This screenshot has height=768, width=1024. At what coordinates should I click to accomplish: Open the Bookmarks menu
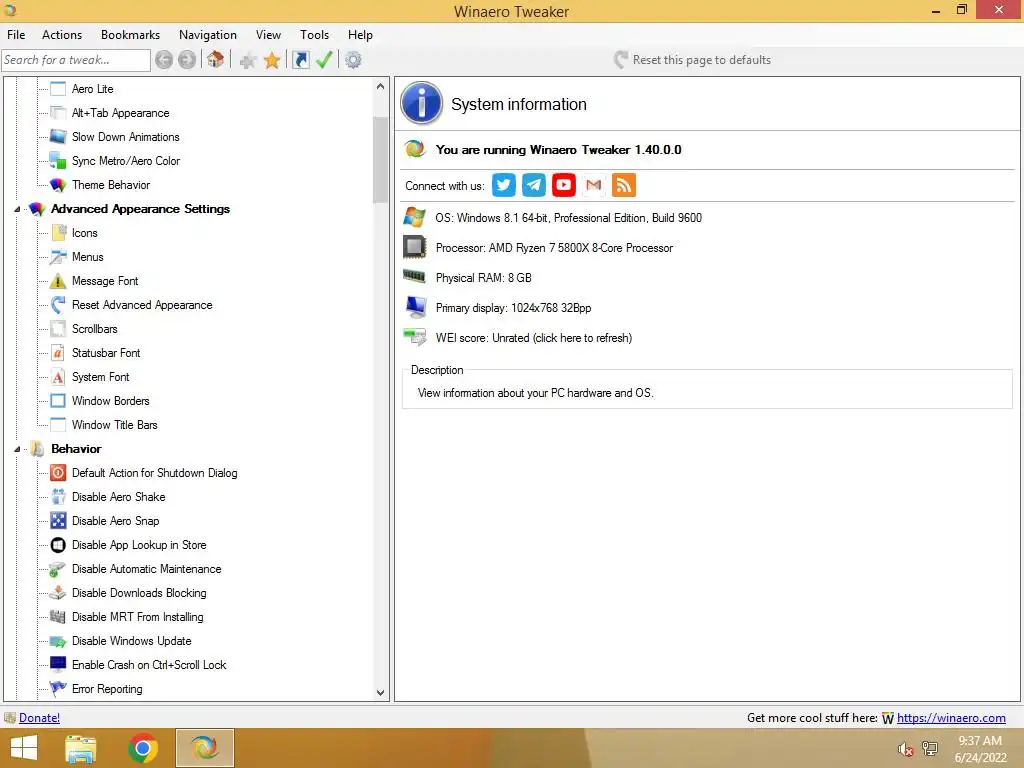[x=131, y=35]
